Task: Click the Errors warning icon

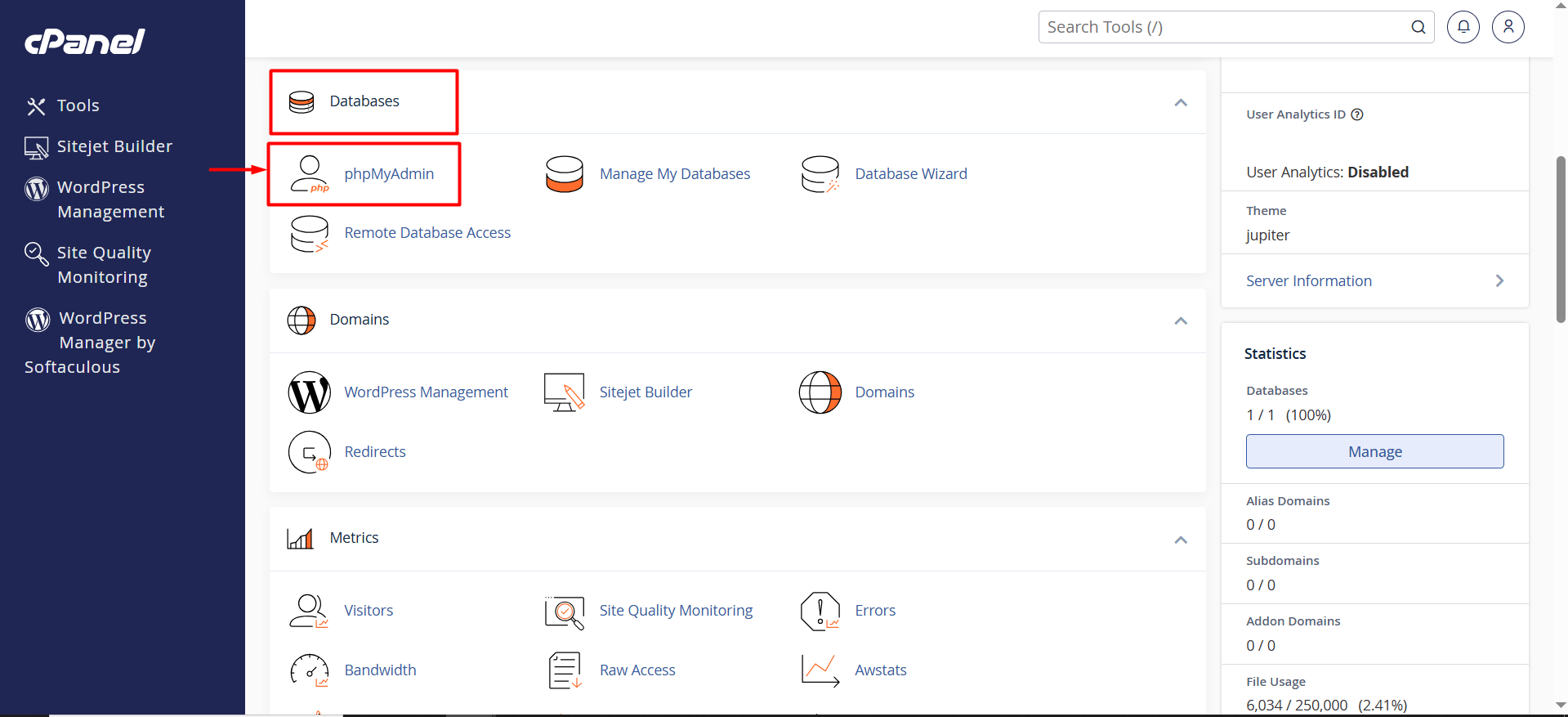Action: [820, 611]
